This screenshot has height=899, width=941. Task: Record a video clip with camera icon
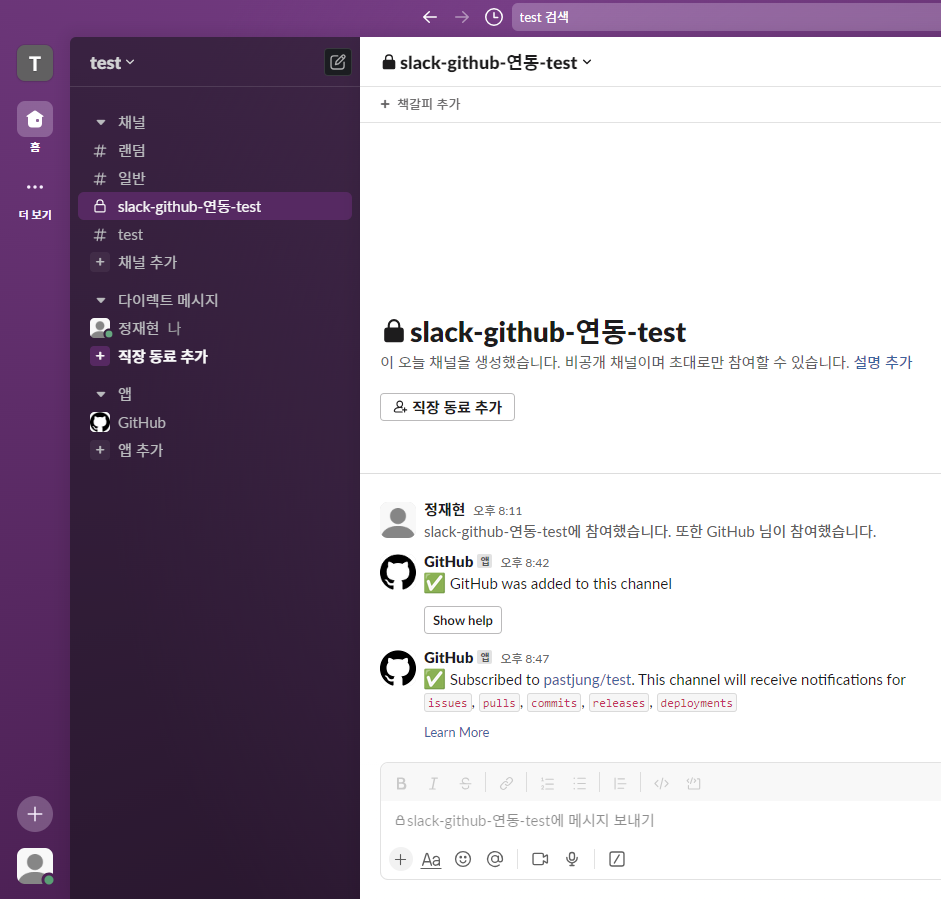[x=540, y=859]
